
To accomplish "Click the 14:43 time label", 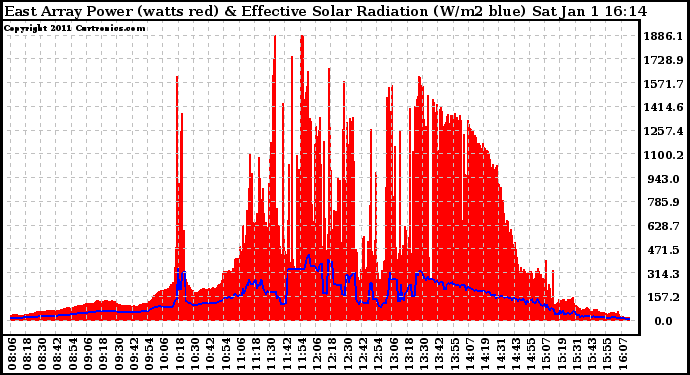I will [x=515, y=354].
